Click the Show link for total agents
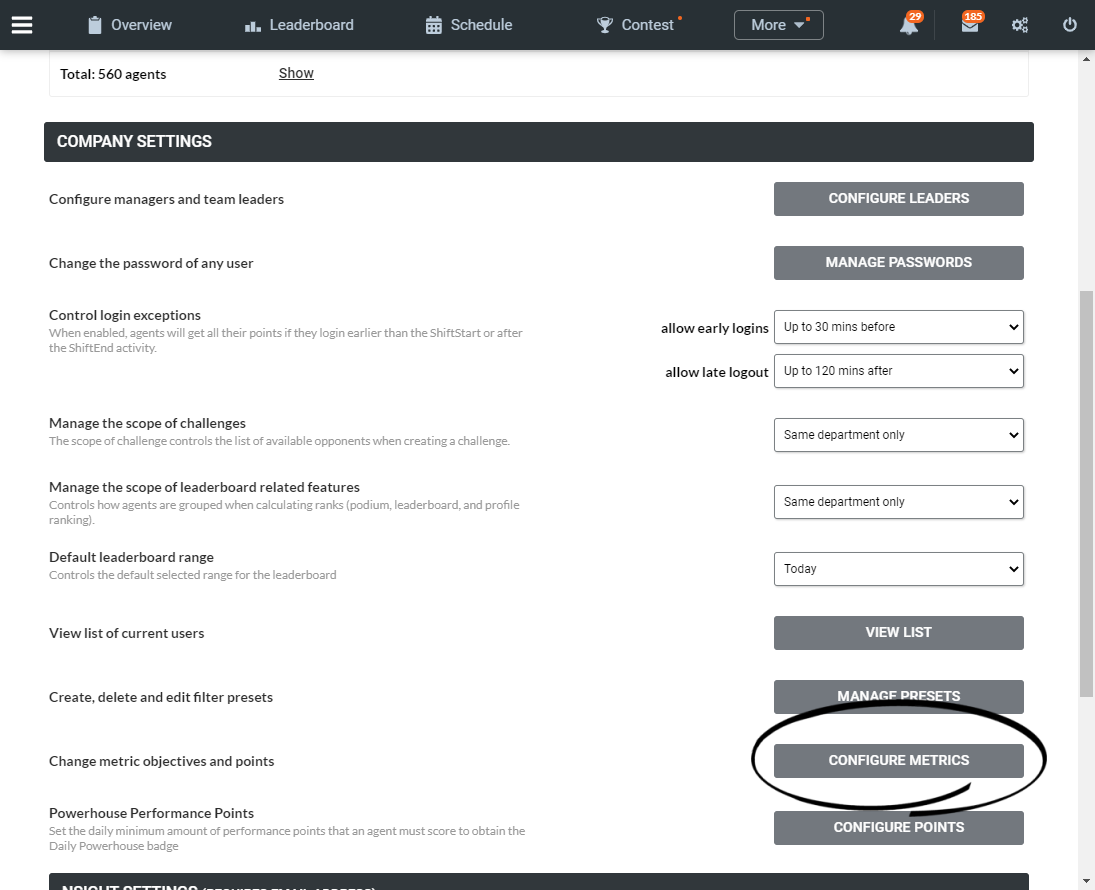This screenshot has width=1095, height=890. [x=296, y=73]
